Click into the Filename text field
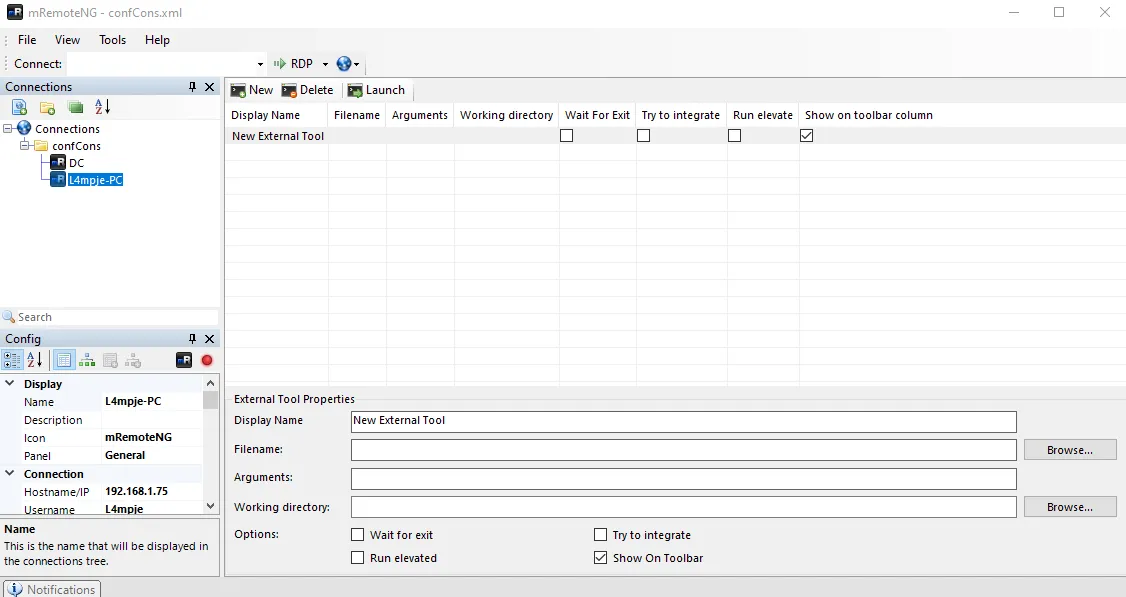 (684, 450)
